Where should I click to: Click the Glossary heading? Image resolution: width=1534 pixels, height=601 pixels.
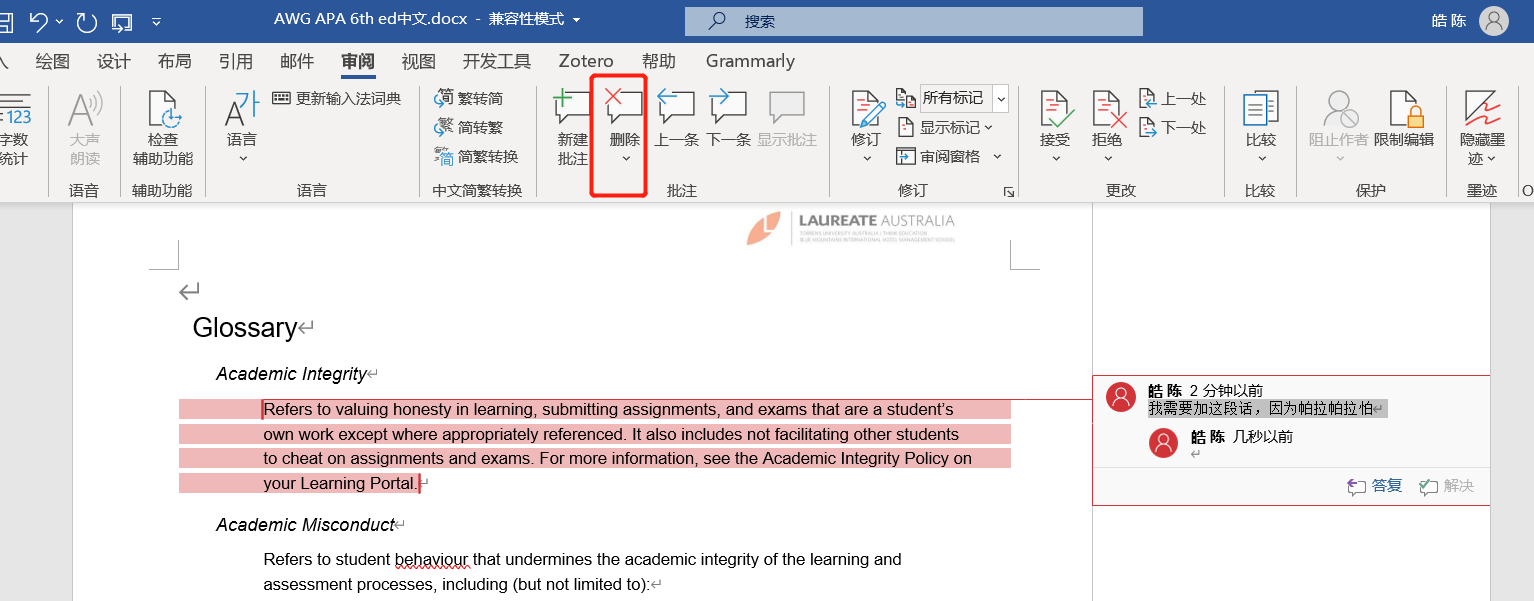[245, 327]
